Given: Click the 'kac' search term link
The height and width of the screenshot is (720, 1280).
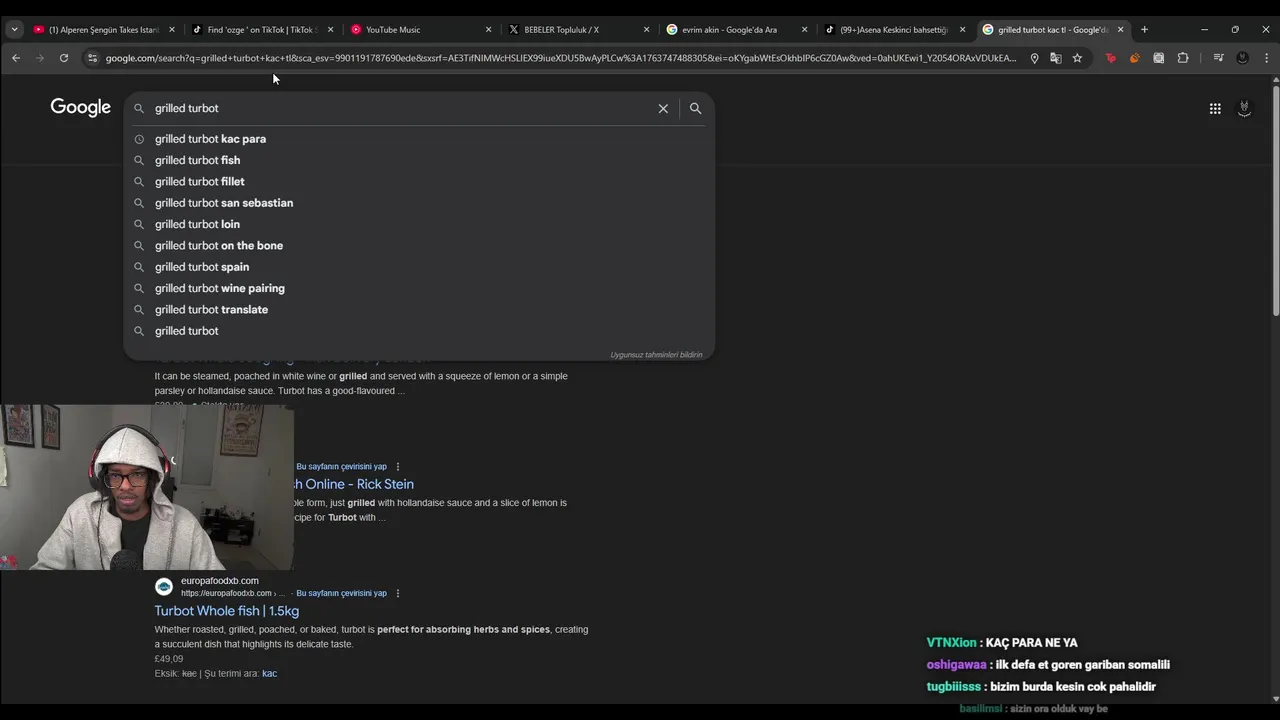Looking at the screenshot, I should 269,674.
